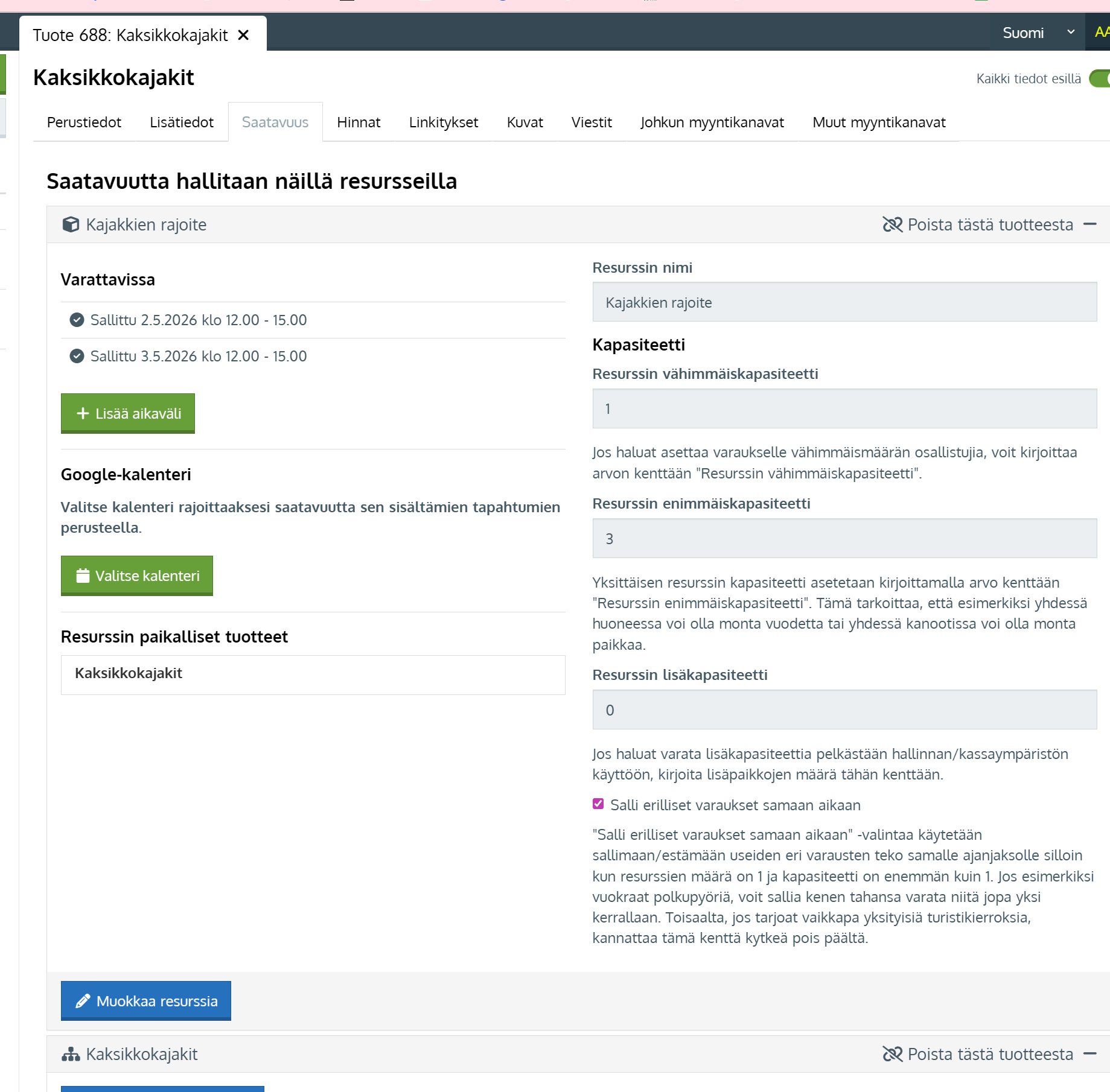Open the Hinnat tab
The image size is (1110, 1092).
click(x=359, y=122)
